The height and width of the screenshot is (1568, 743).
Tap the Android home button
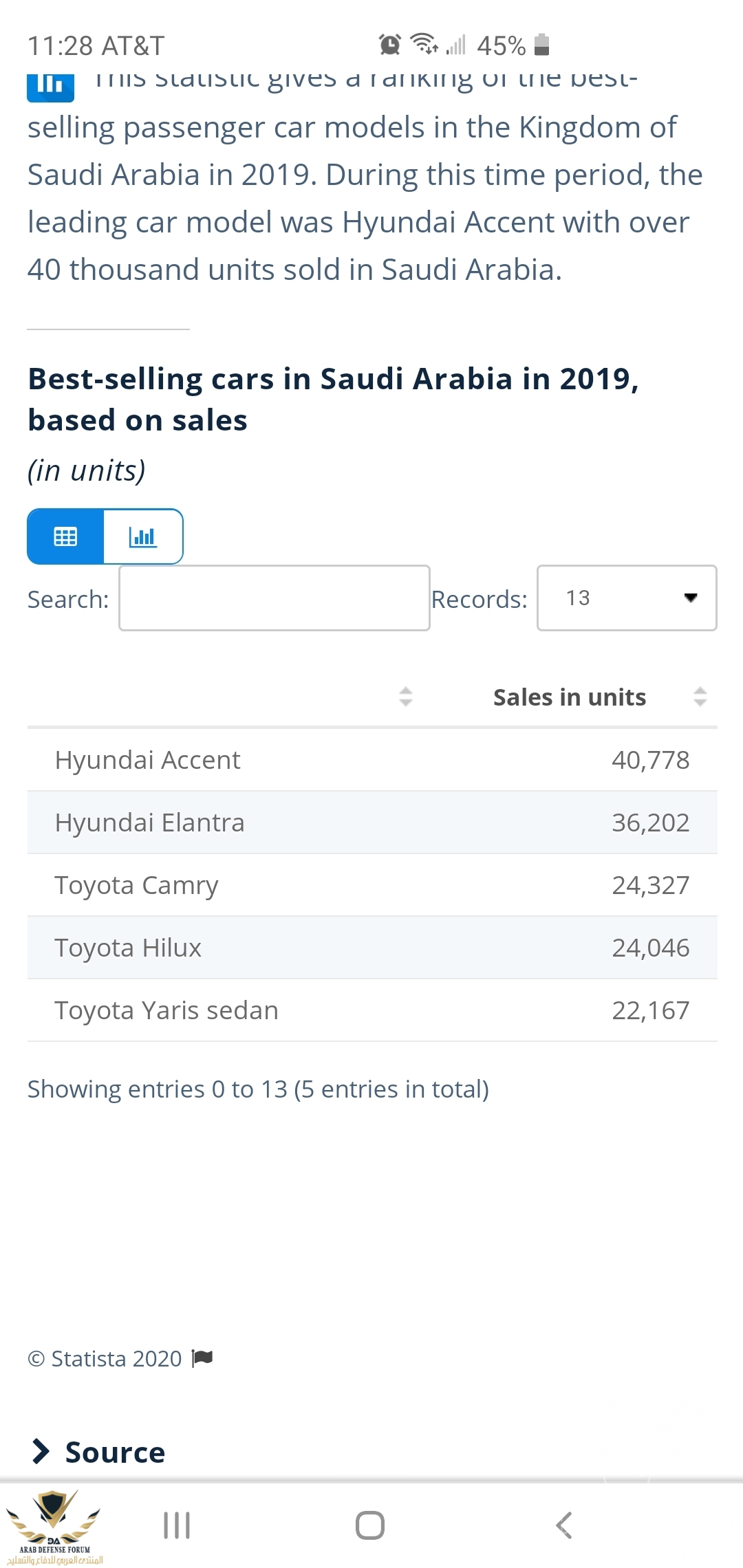click(370, 1525)
